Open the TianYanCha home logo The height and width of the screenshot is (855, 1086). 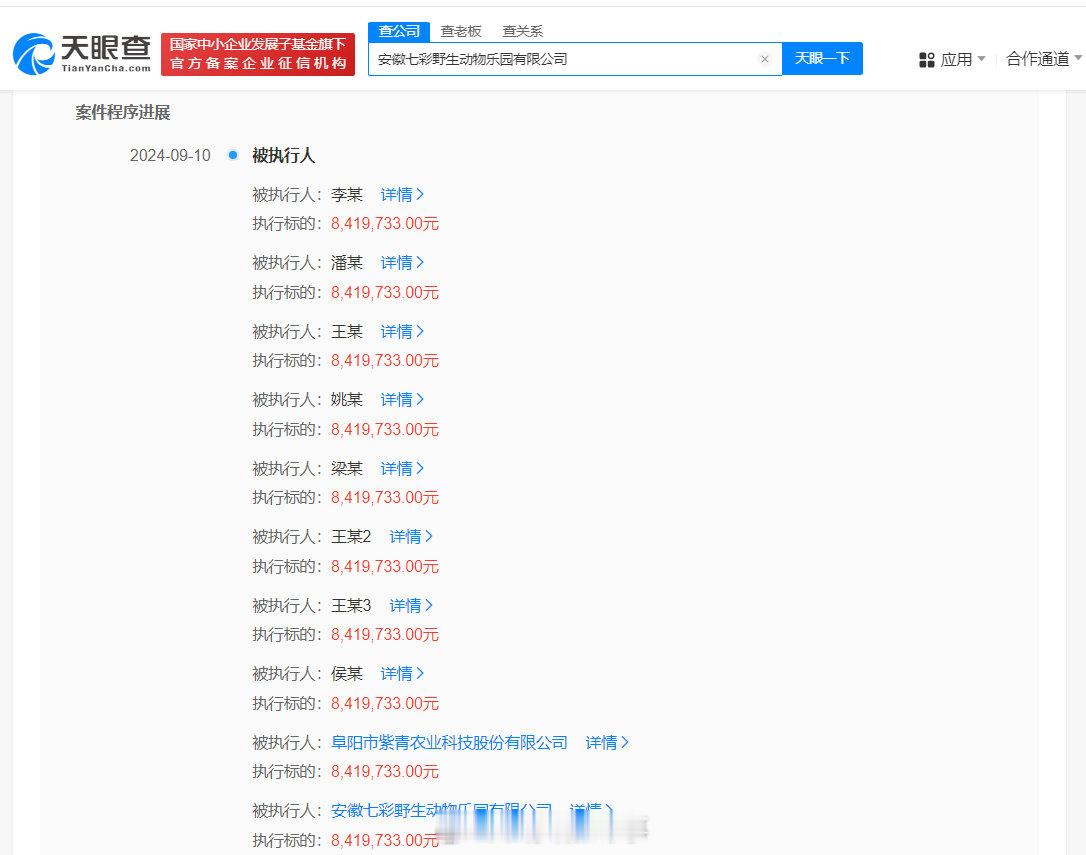pos(82,54)
